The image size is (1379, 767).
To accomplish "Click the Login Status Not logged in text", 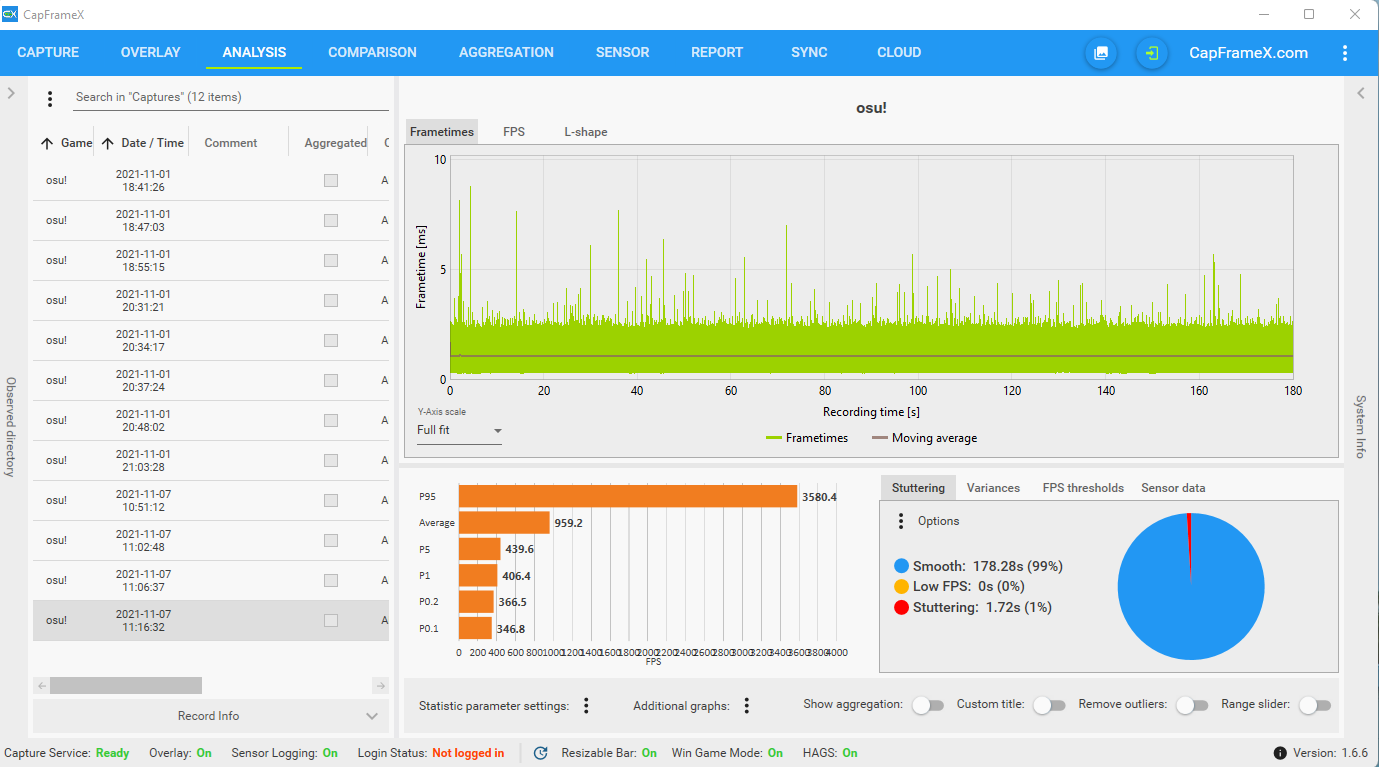I will (468, 753).
